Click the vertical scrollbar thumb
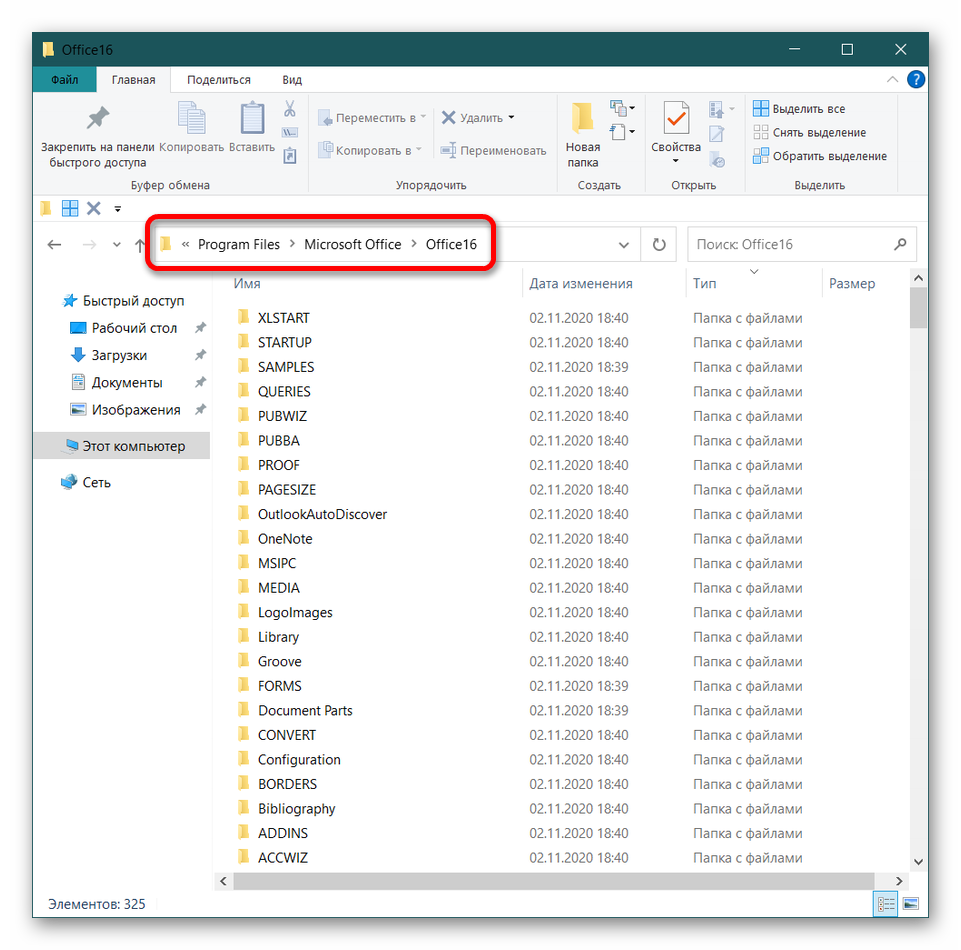Image resolution: width=961 pixels, height=950 pixels. (x=917, y=308)
